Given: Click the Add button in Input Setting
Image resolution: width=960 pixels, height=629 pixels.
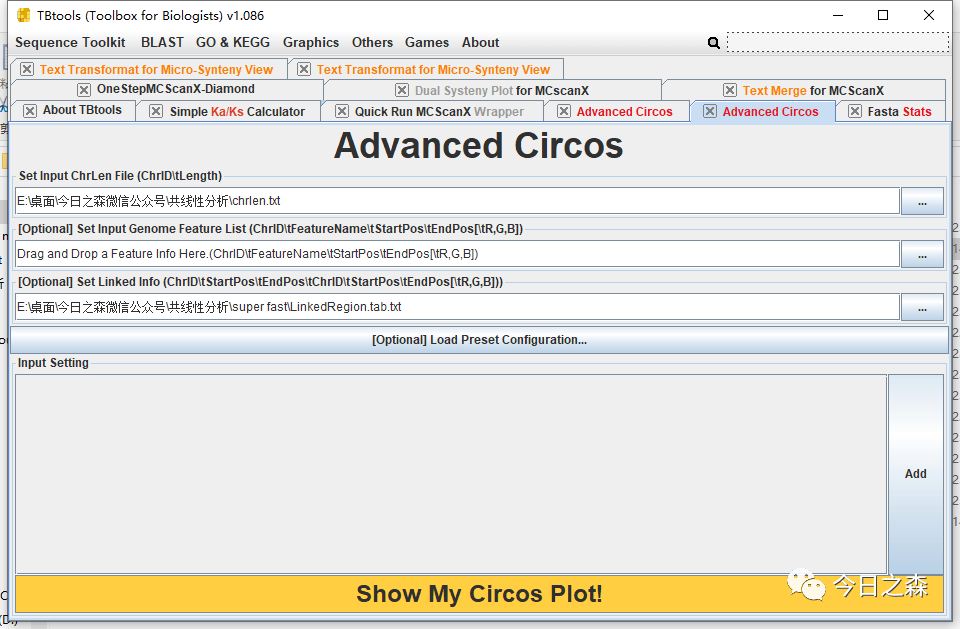Looking at the screenshot, I should pyautogui.click(x=915, y=474).
